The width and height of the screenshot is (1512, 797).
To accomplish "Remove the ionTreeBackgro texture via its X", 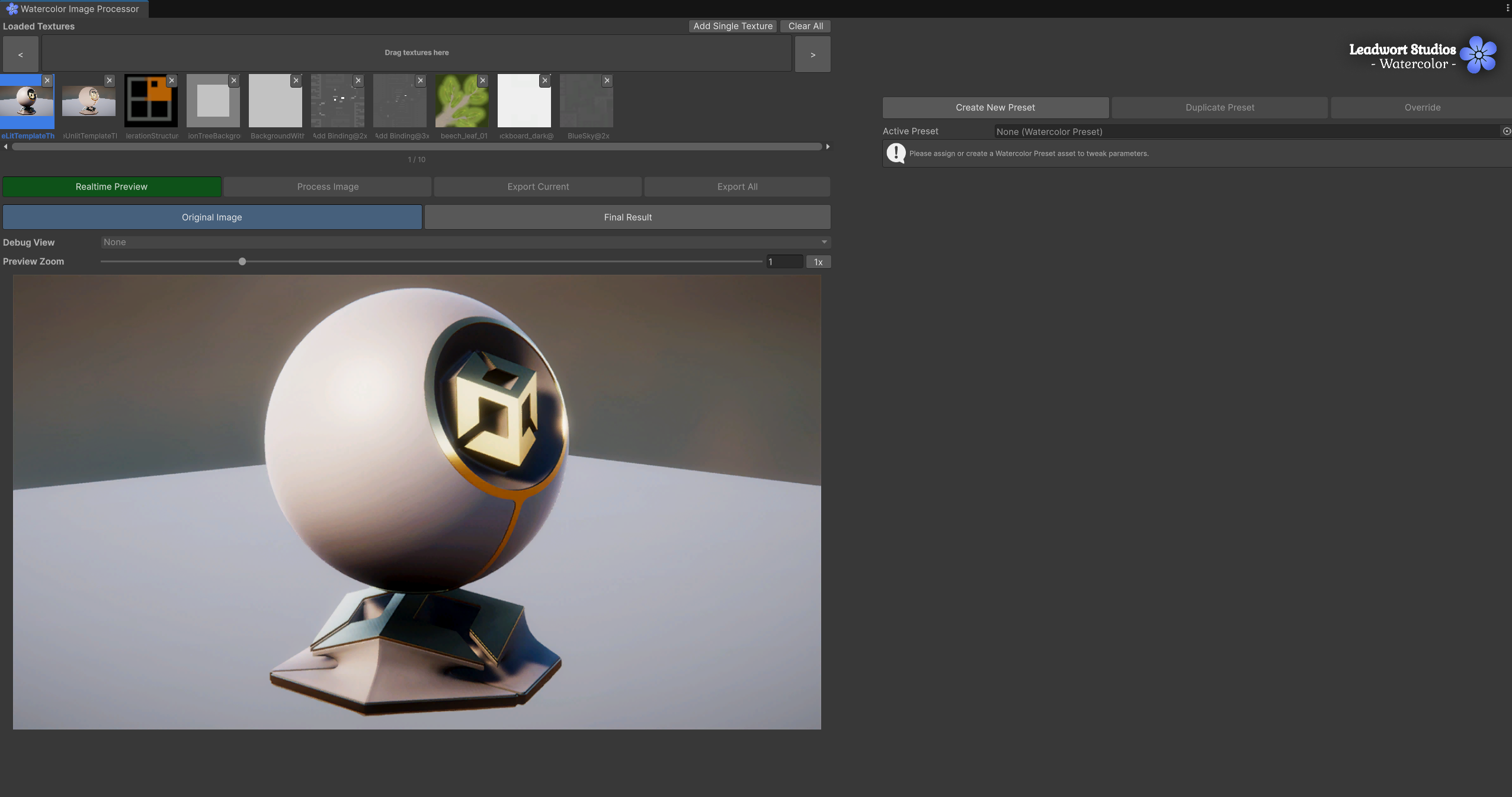I will click(x=234, y=81).
